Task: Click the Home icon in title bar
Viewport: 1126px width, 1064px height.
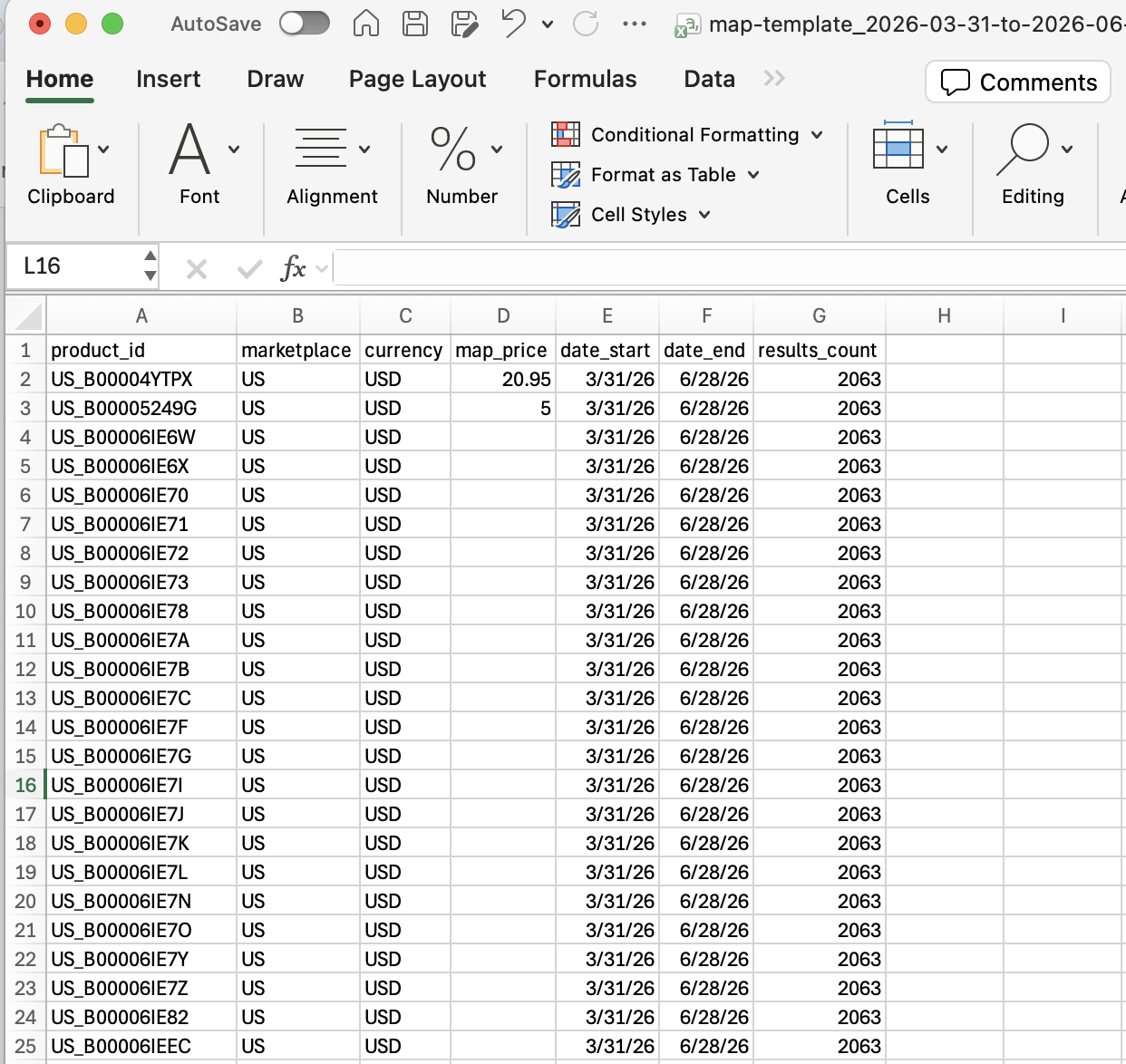Action: [x=366, y=24]
